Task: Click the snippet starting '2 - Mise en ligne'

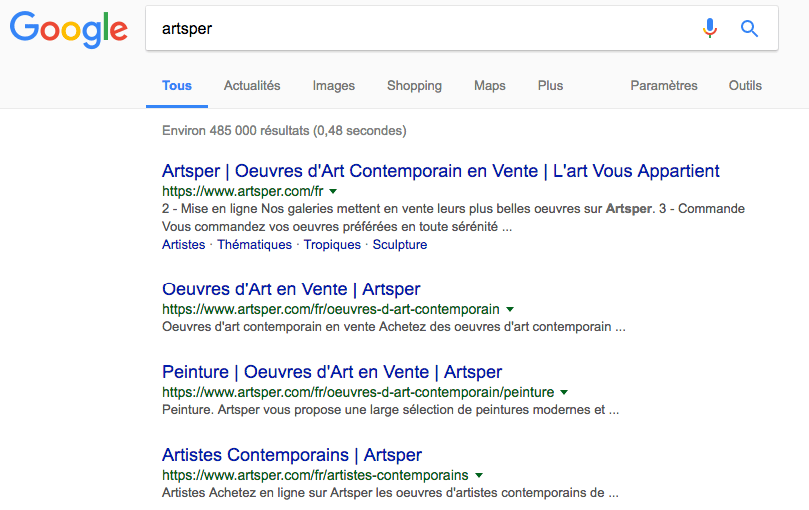Action: (454, 217)
